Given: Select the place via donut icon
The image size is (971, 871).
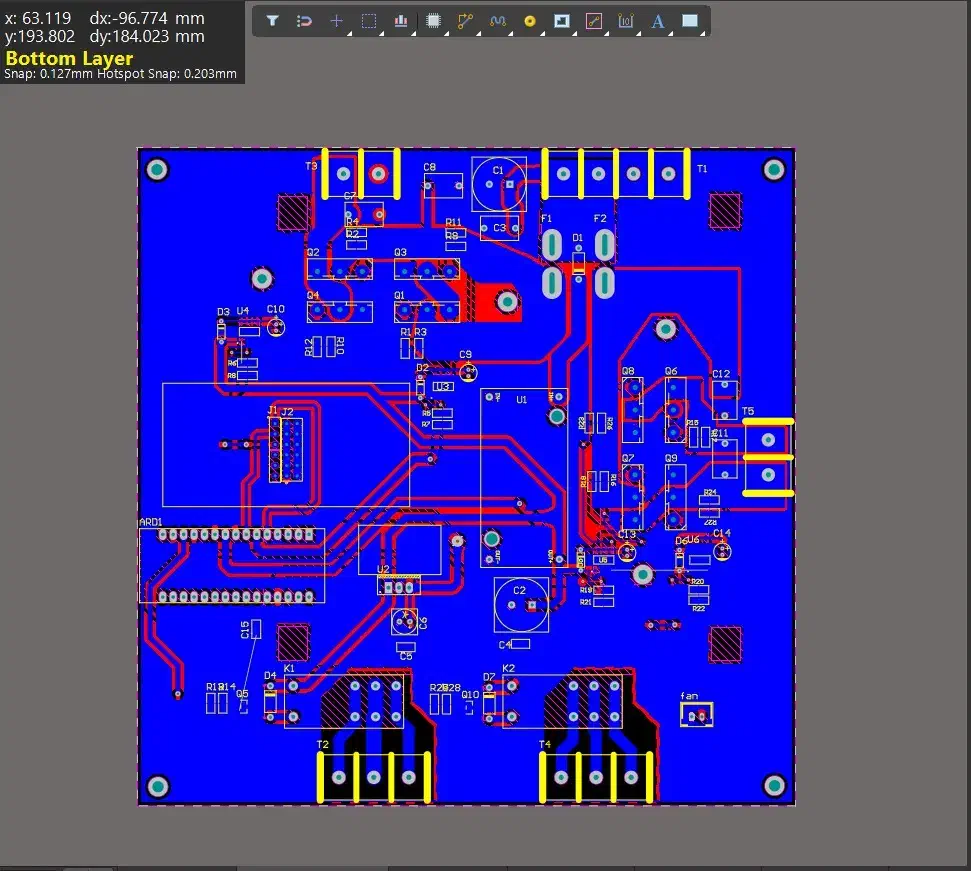Looking at the screenshot, I should 529,21.
